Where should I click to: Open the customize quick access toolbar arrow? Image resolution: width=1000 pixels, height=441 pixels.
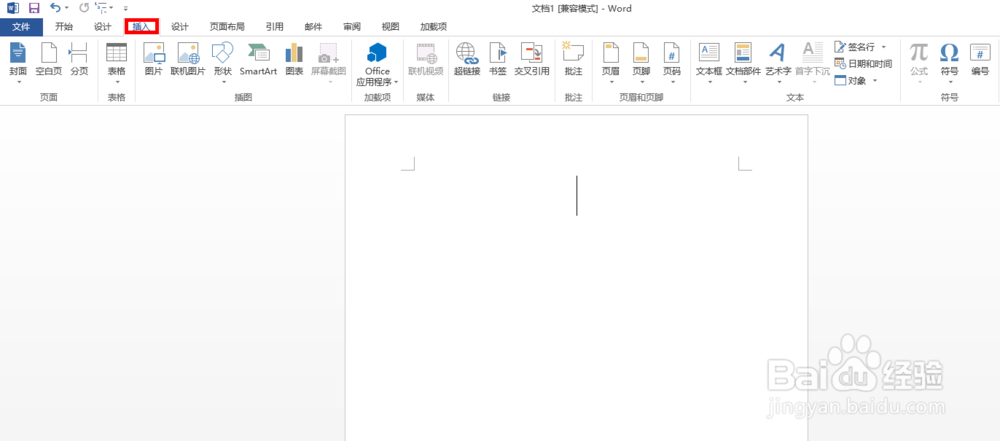click(126, 8)
